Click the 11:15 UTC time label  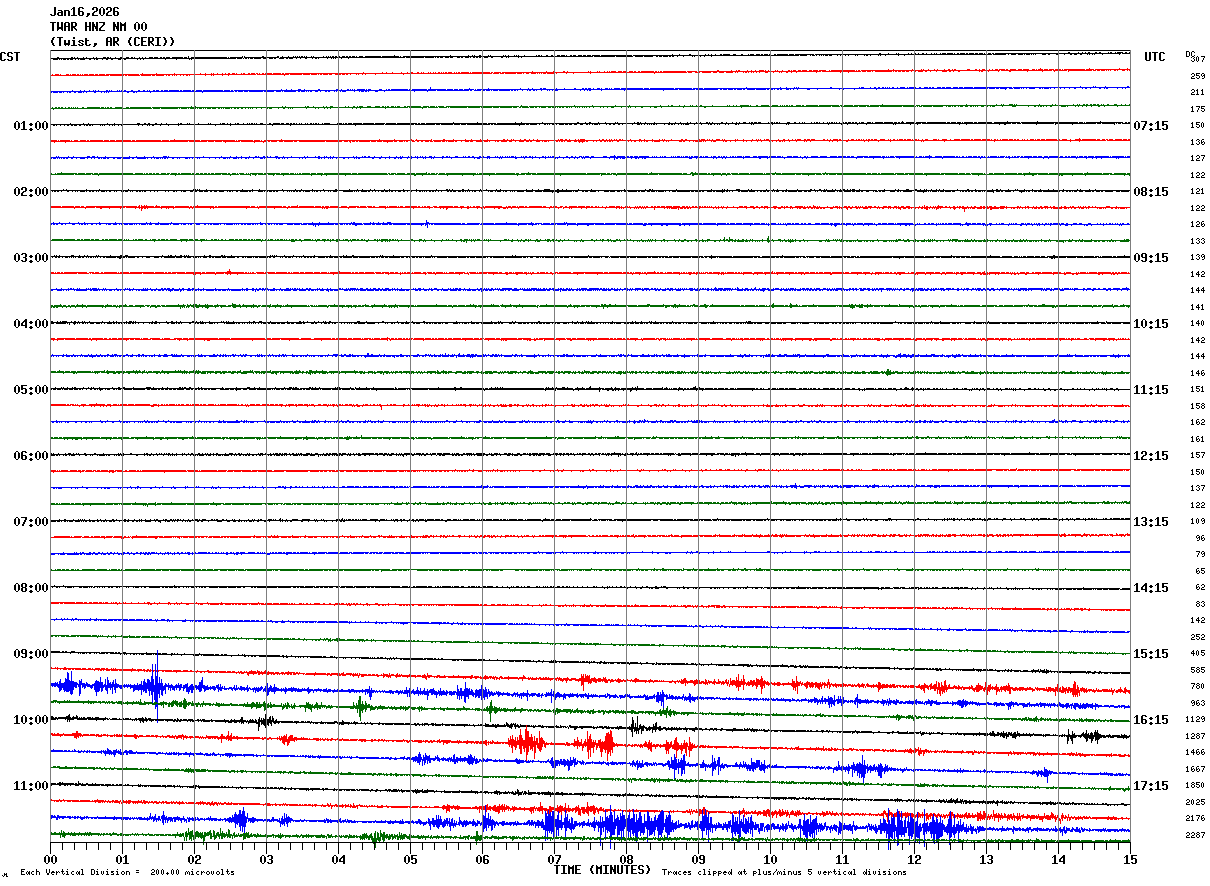coord(1150,390)
